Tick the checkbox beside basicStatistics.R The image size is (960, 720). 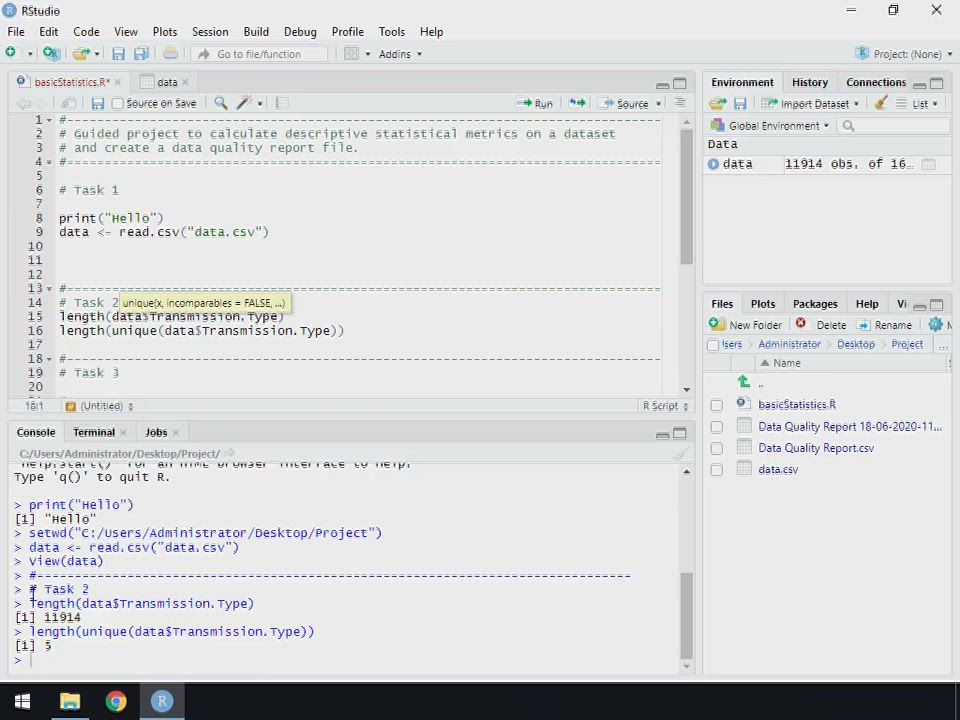click(716, 405)
